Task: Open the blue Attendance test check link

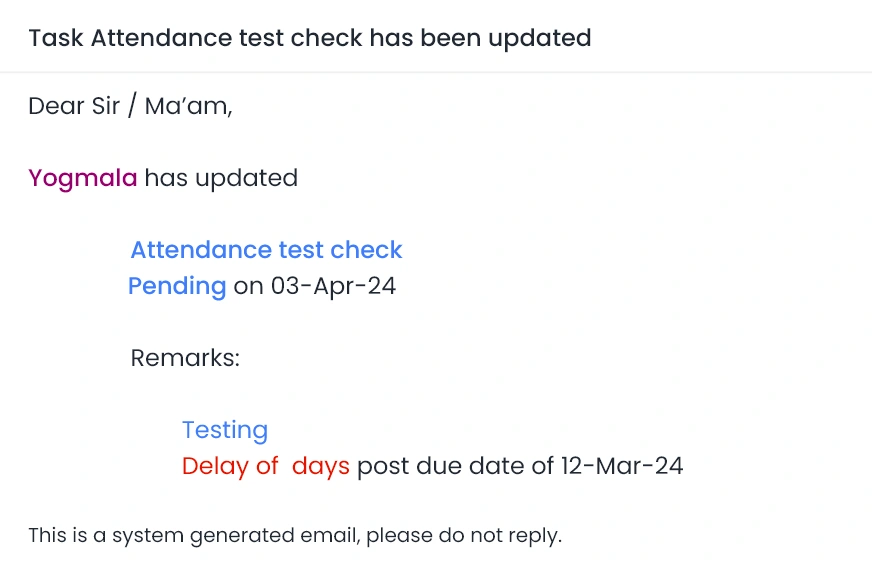Action: [x=266, y=250]
